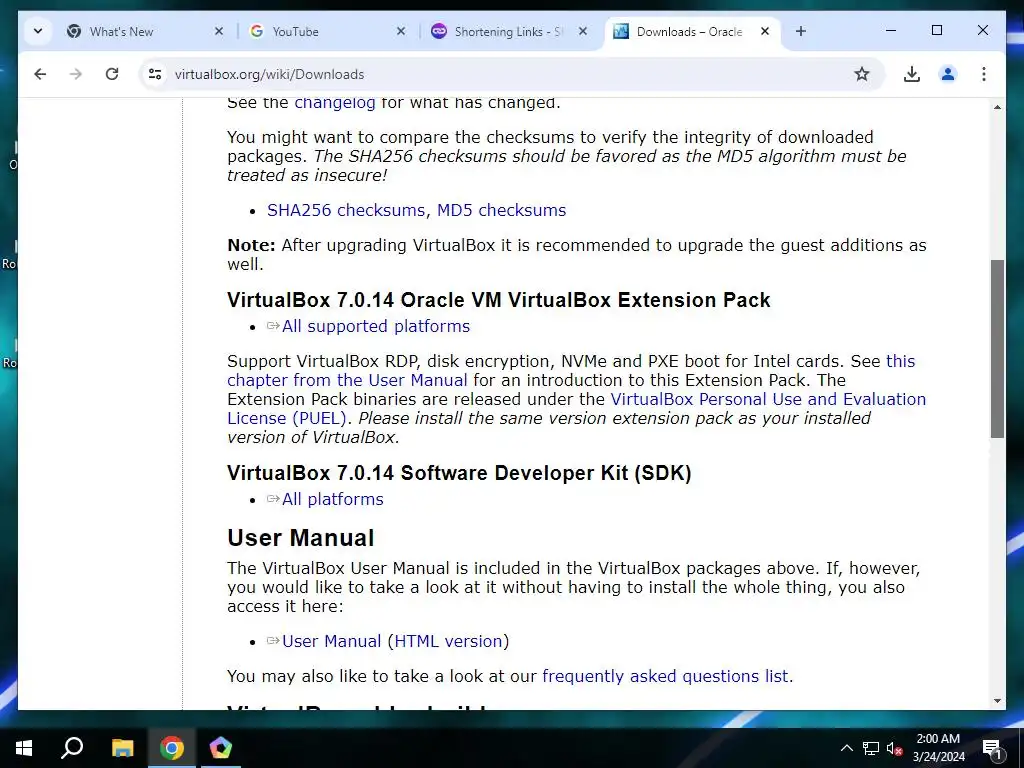1024x768 pixels.
Task: Click the forward navigation arrow
Action: click(76, 74)
